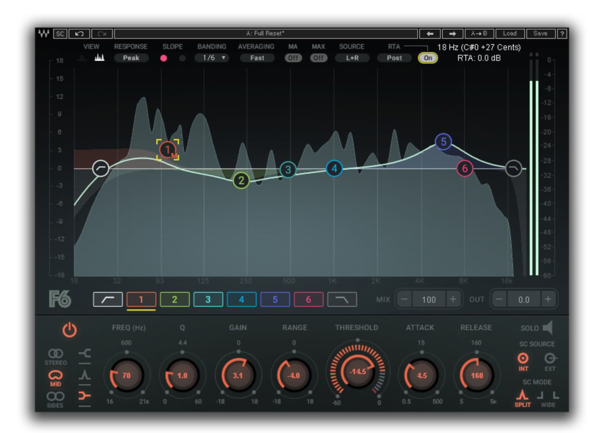Toggle the MAX Off switch
Viewport: 600px width, 433px height.
(x=318, y=58)
